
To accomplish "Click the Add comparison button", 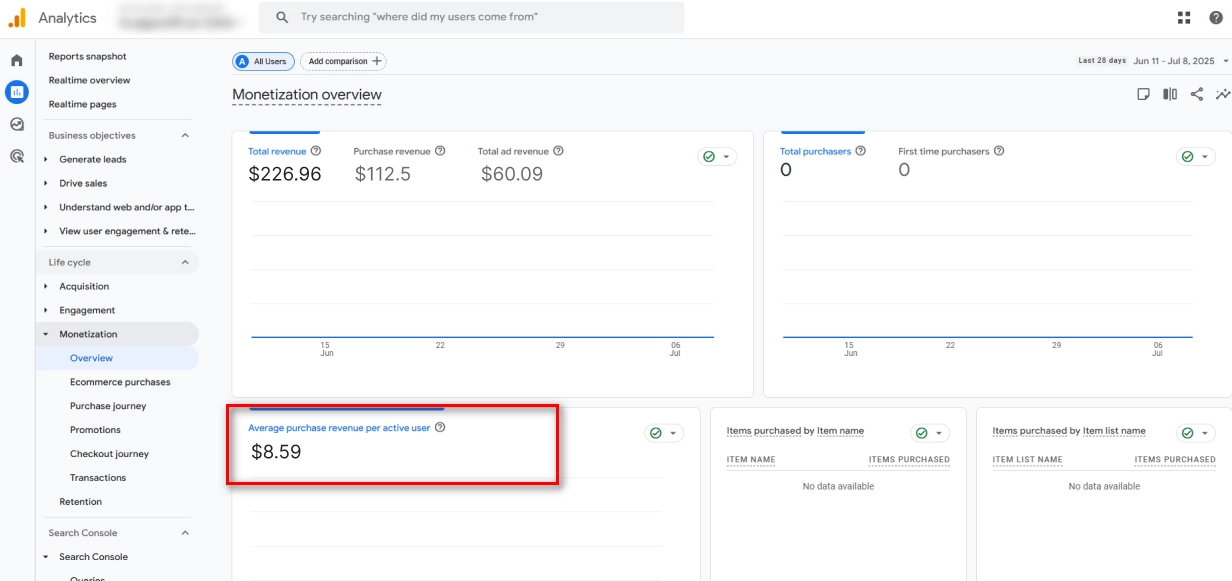I will click(343, 62).
